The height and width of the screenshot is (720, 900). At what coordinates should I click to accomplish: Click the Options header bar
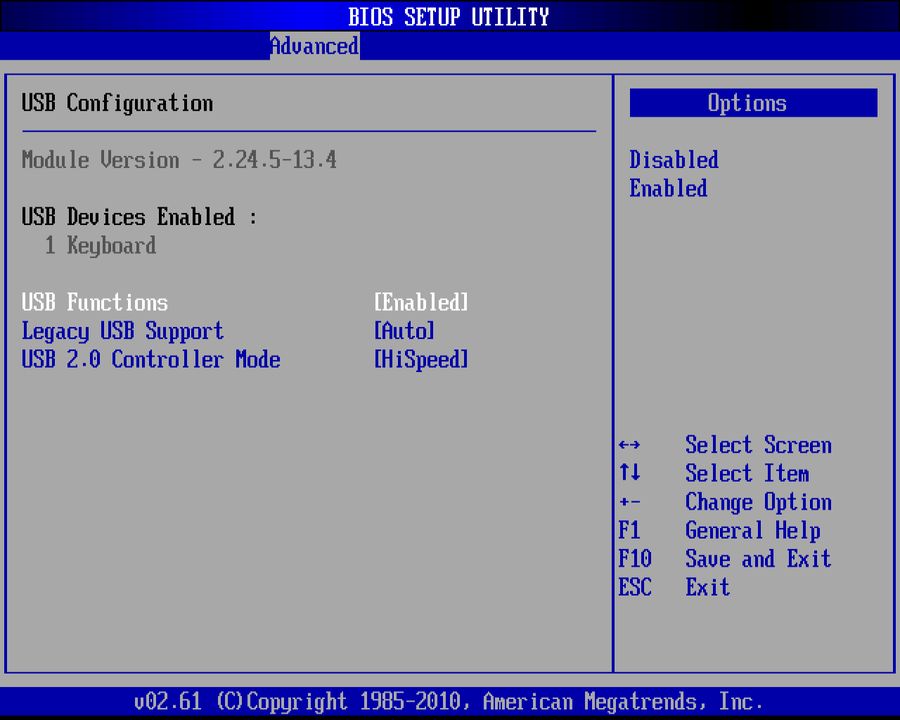coord(752,102)
